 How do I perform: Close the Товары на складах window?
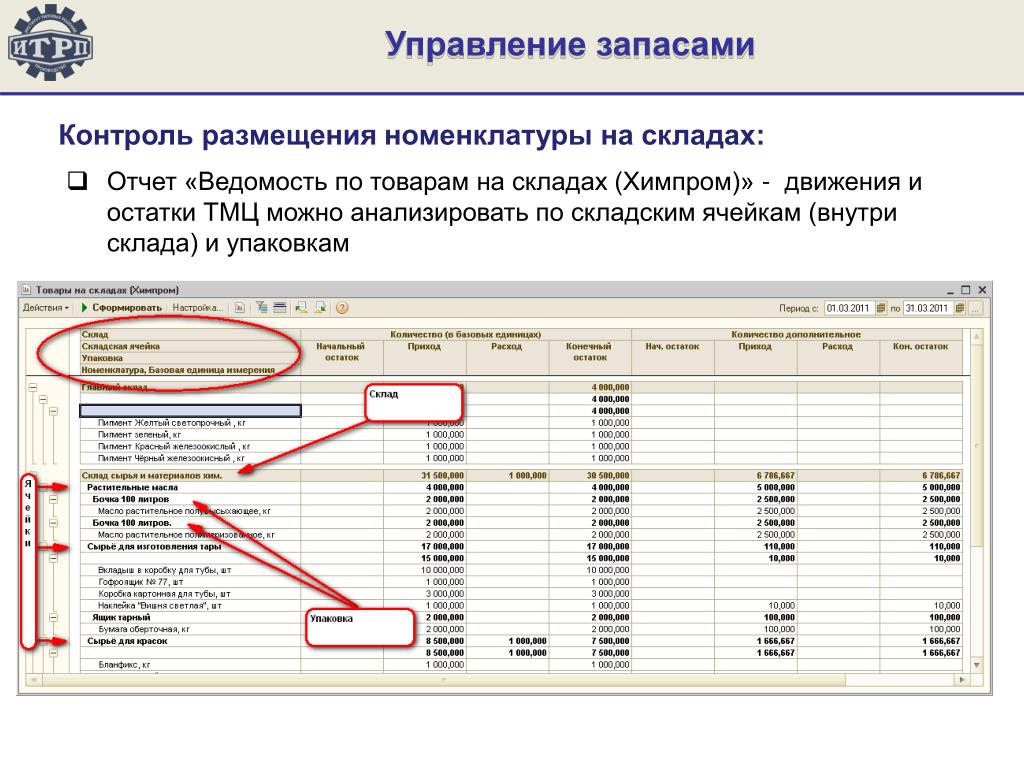click(x=982, y=290)
